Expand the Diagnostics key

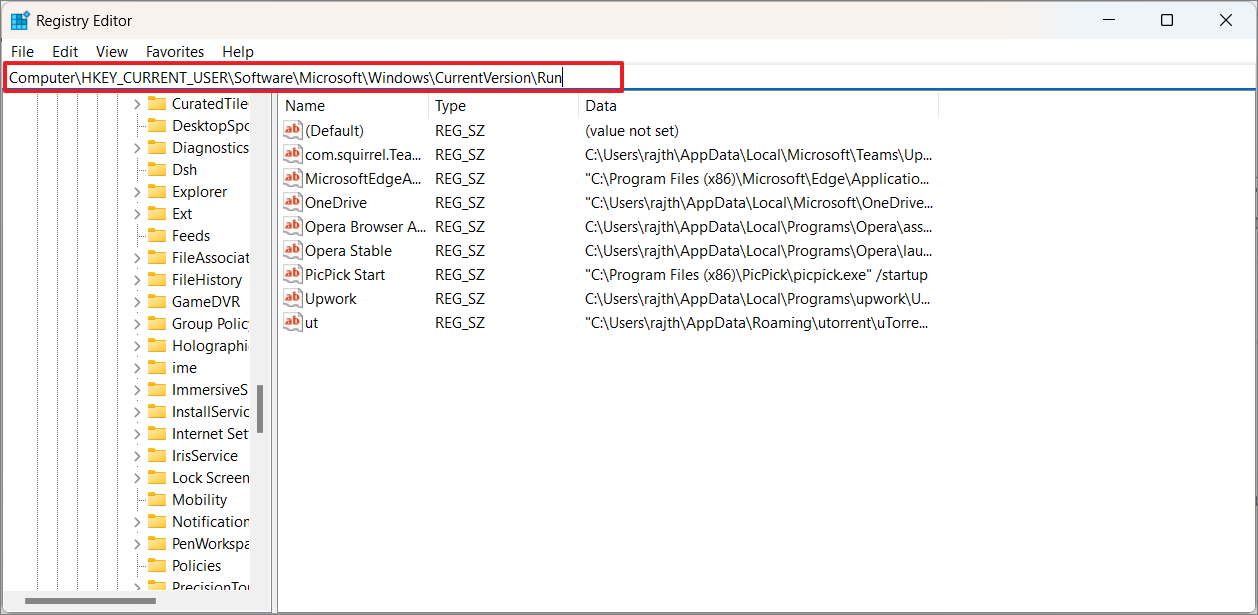click(x=137, y=148)
